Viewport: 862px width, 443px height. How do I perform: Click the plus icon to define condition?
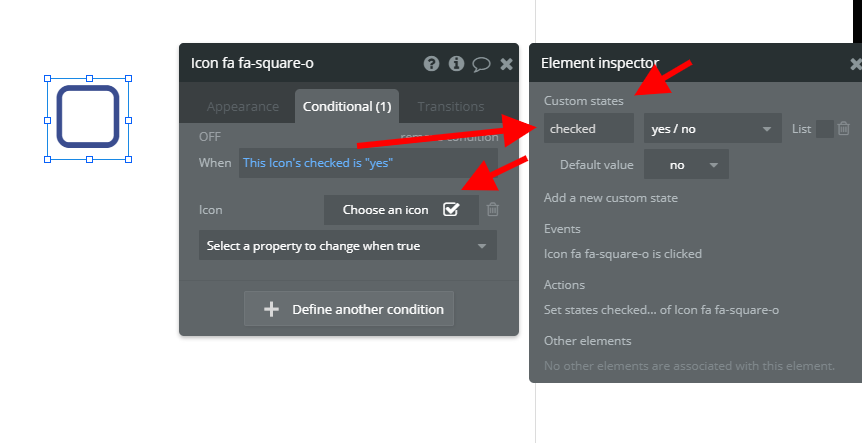[271, 309]
